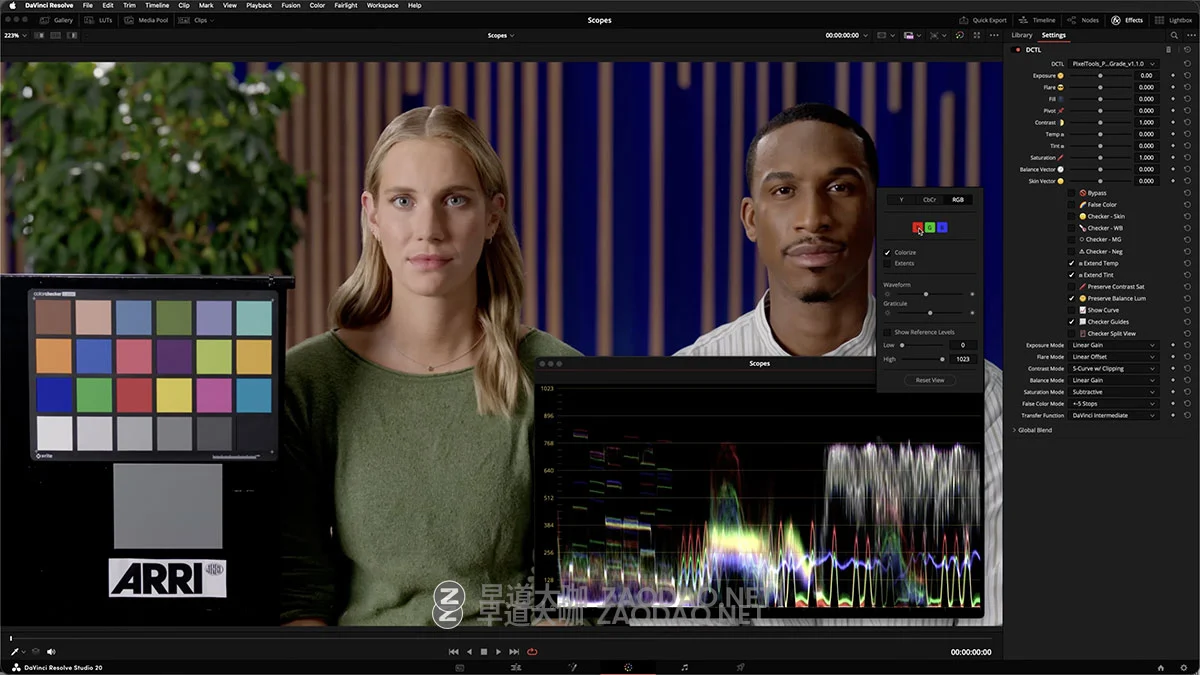Select the RGB scope mode tab
Viewport: 1200px width, 675px height.
point(958,200)
